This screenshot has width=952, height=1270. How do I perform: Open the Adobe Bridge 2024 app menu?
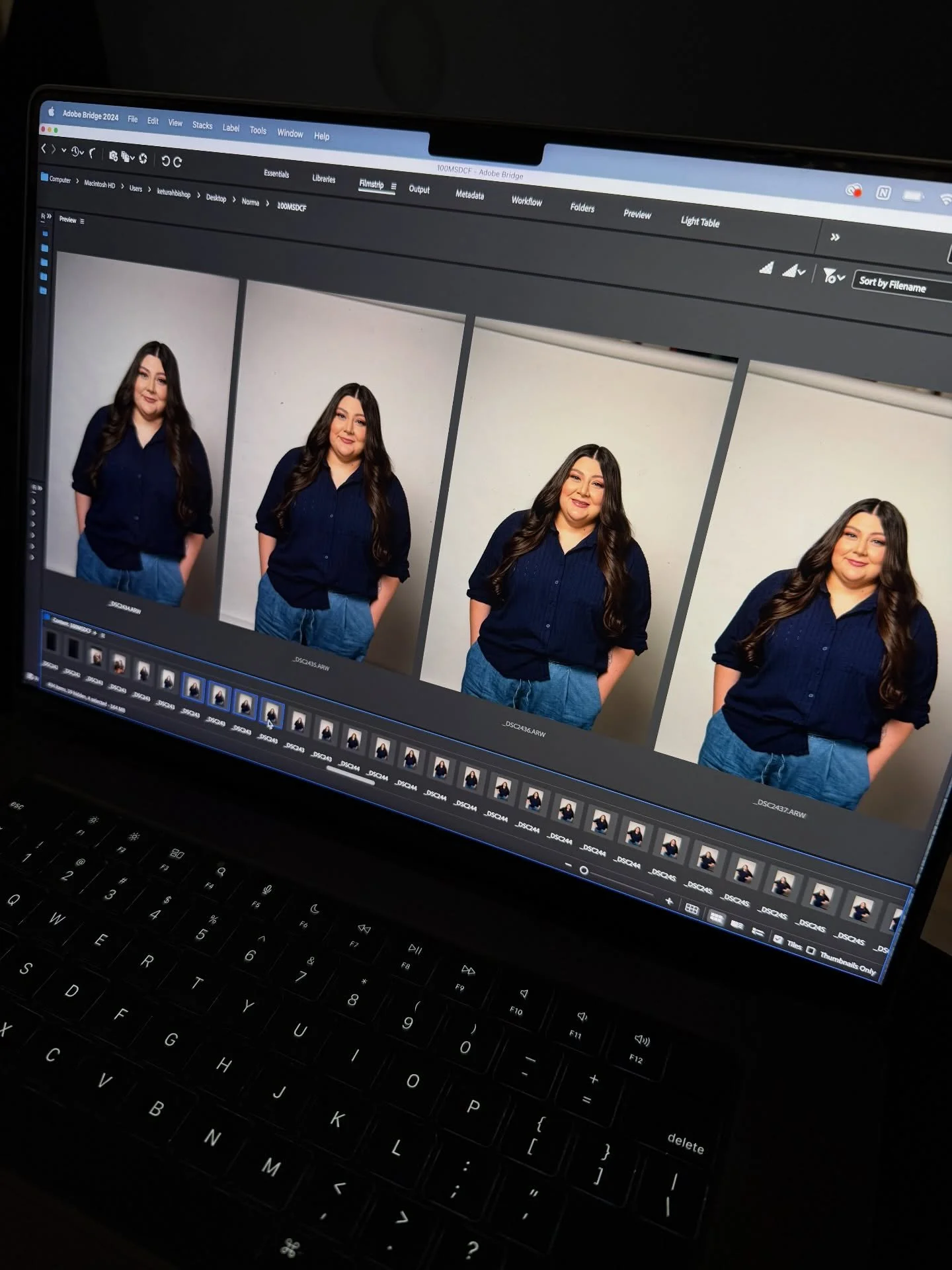tap(91, 116)
